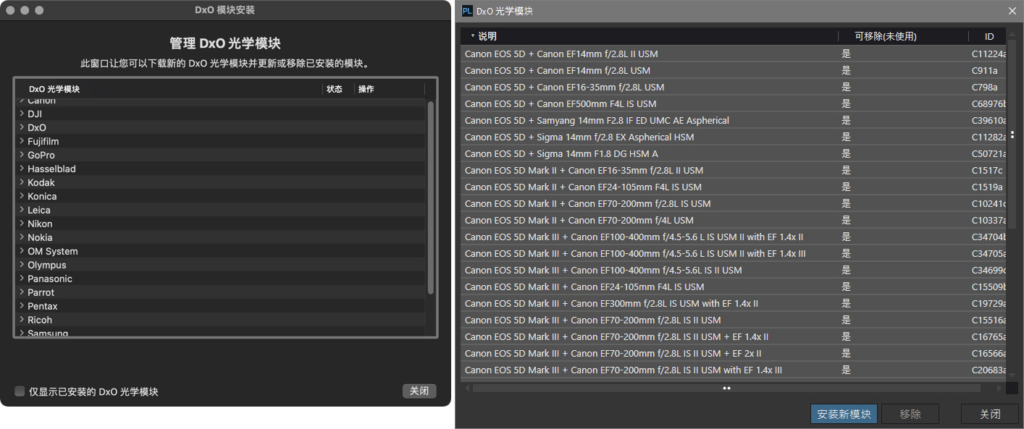The width and height of the screenshot is (1024, 429).
Task: Select 5D Mark II + EF24-105mm F4L IS USM
Action: (735, 187)
